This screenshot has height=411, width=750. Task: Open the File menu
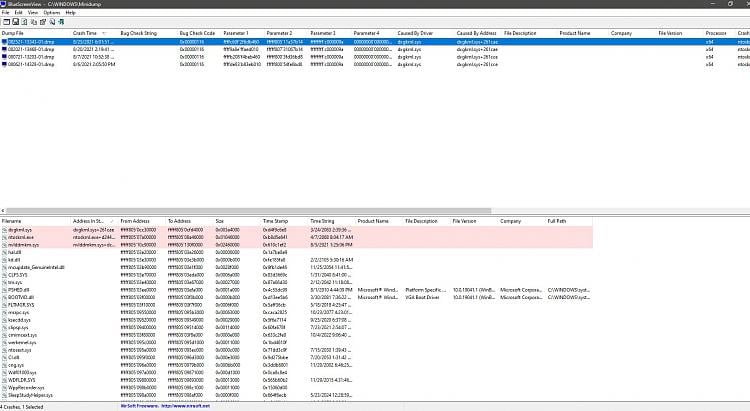click(x=5, y=12)
